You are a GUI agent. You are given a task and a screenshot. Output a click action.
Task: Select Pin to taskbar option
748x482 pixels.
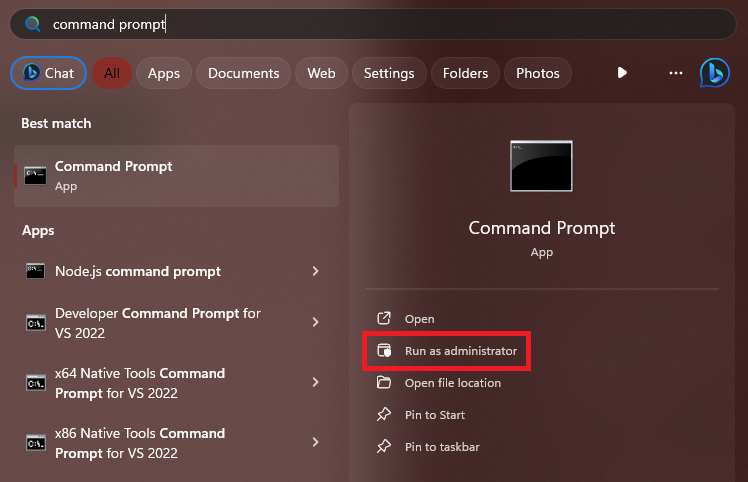(442, 447)
